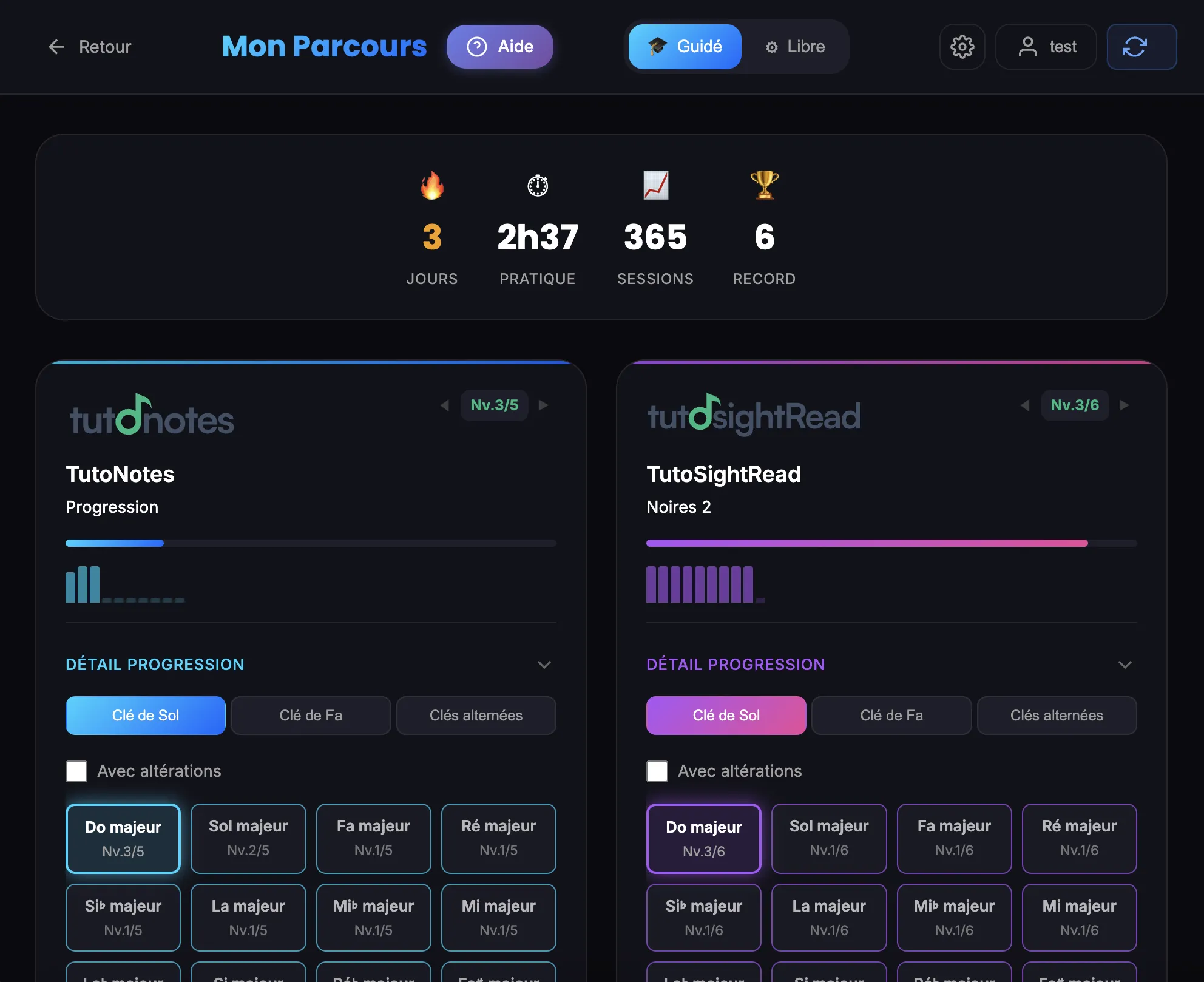Select Clés alternées tab in TutoNotes
This screenshot has width=1204, height=982.
[x=476, y=716]
